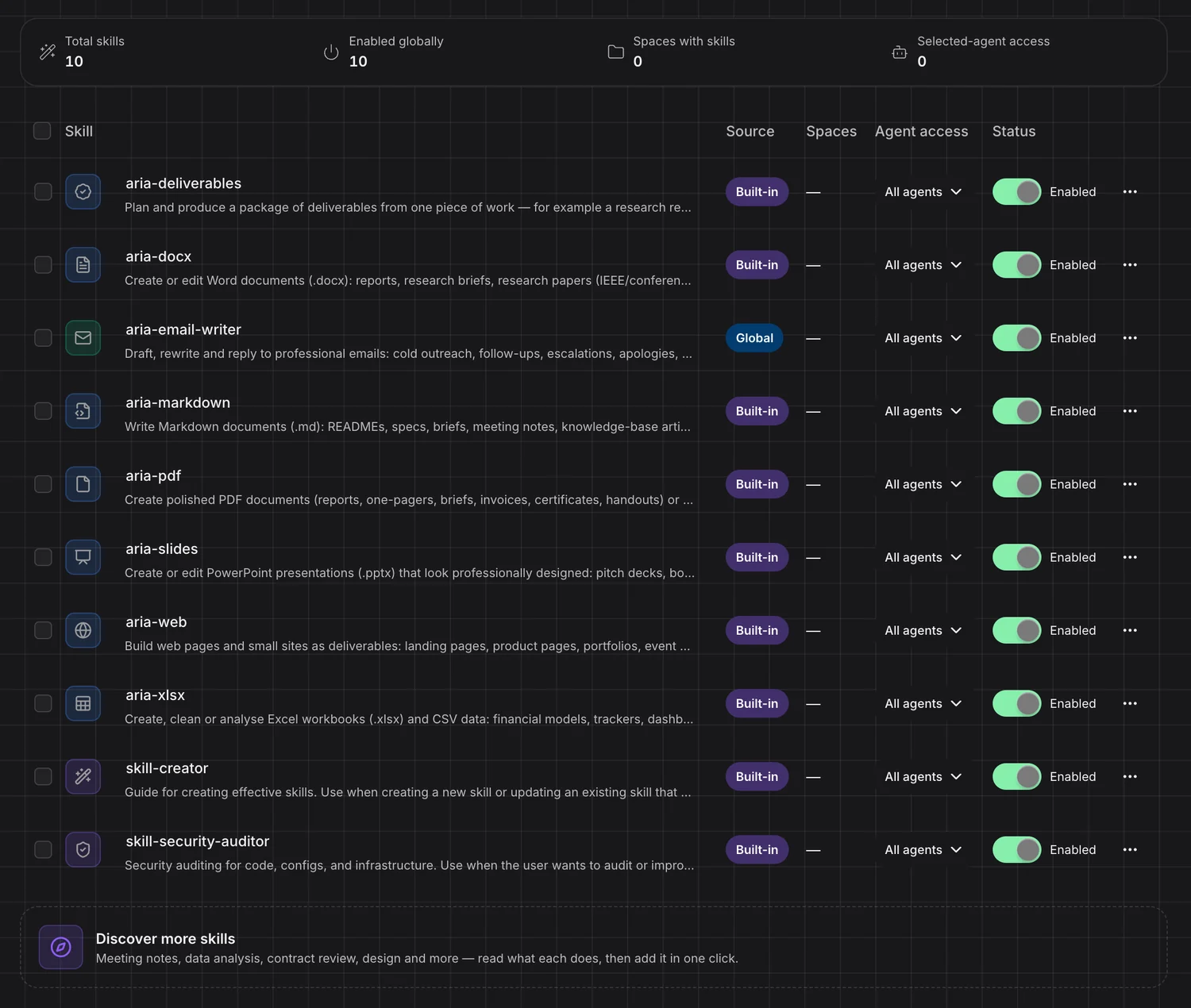Click the Selected-agent access robot icon
This screenshot has height=1008, width=1191.
pos(899,52)
